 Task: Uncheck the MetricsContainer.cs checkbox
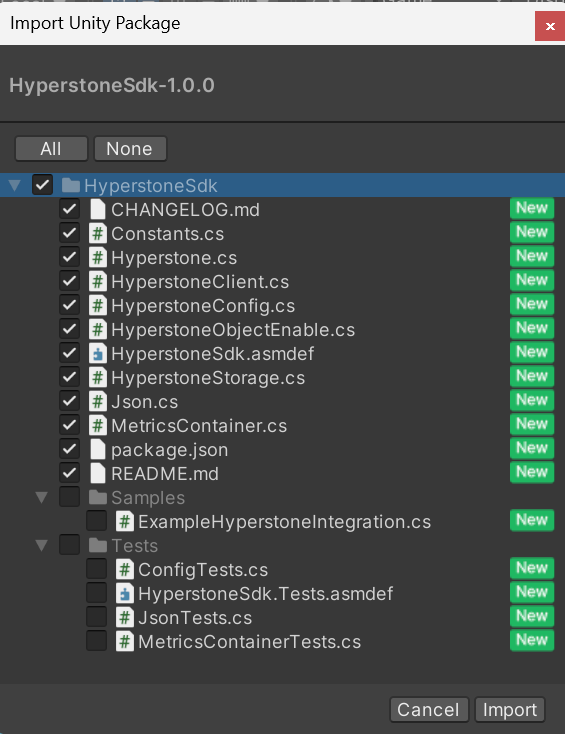69,425
